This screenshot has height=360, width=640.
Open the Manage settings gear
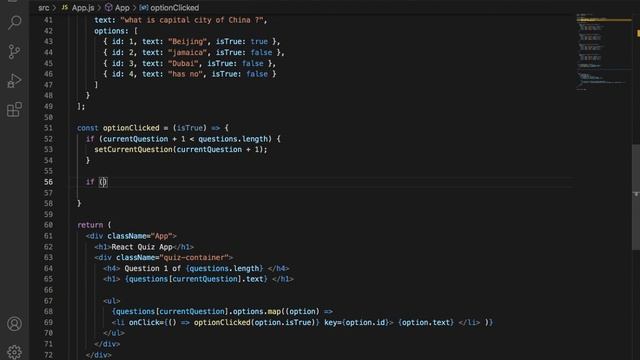[14, 352]
